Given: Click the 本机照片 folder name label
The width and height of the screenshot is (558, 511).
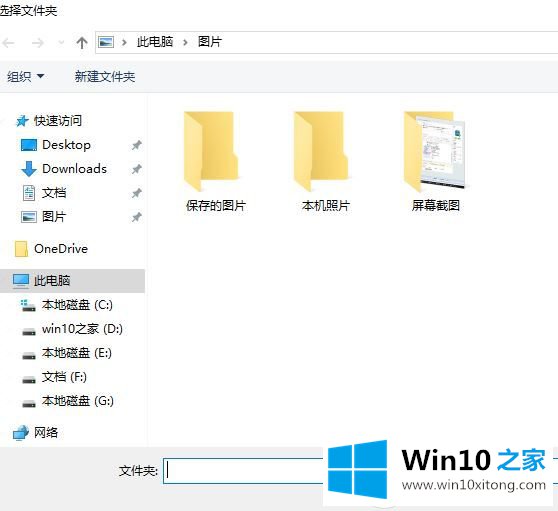Looking at the screenshot, I should (x=326, y=206).
